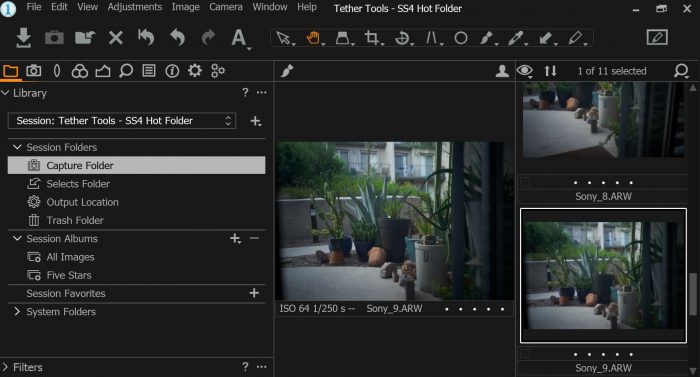Open the Output gear tool tab
The height and width of the screenshot is (377, 700).
click(195, 71)
